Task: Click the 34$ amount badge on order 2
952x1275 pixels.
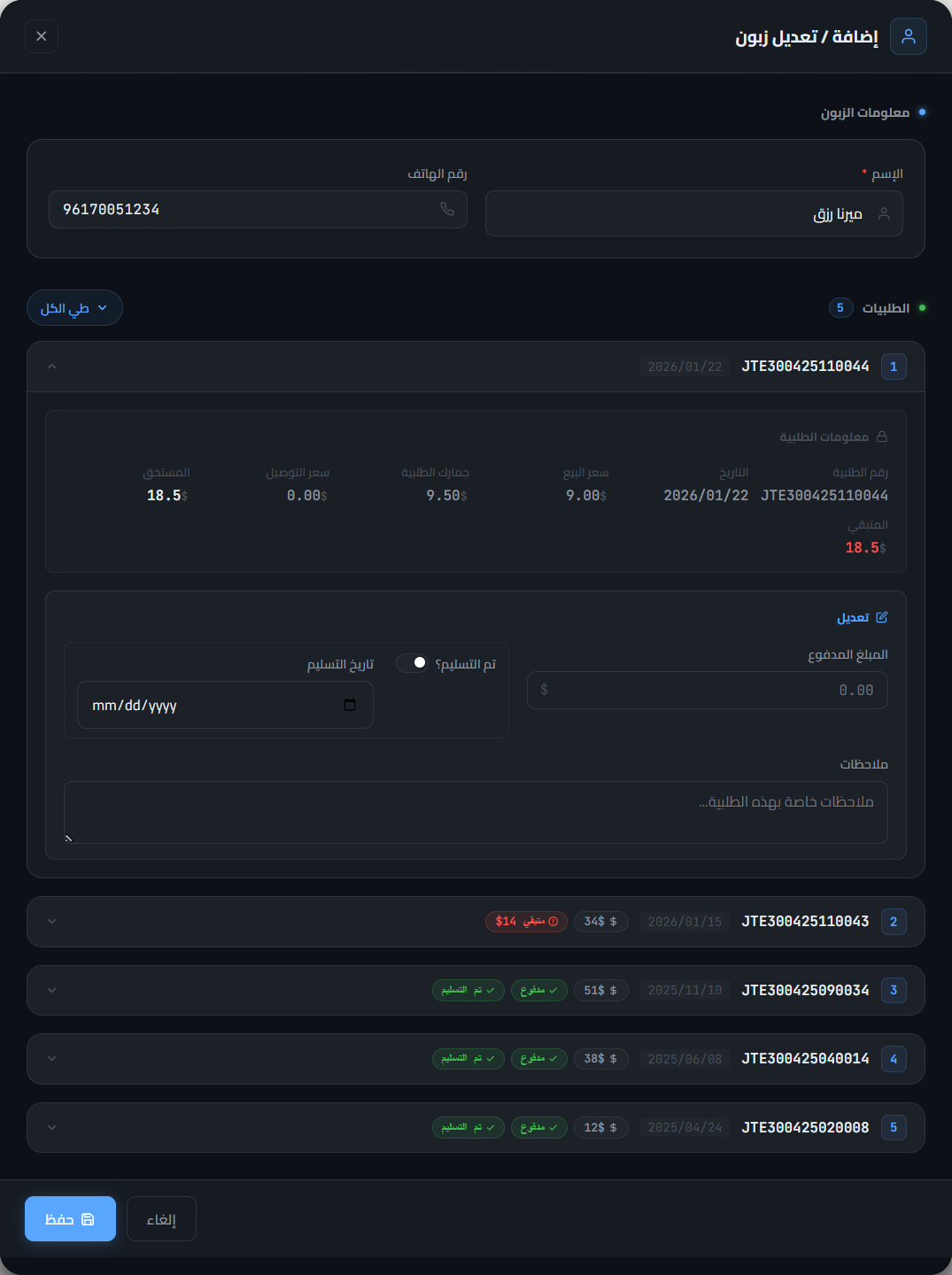Action: tap(600, 922)
